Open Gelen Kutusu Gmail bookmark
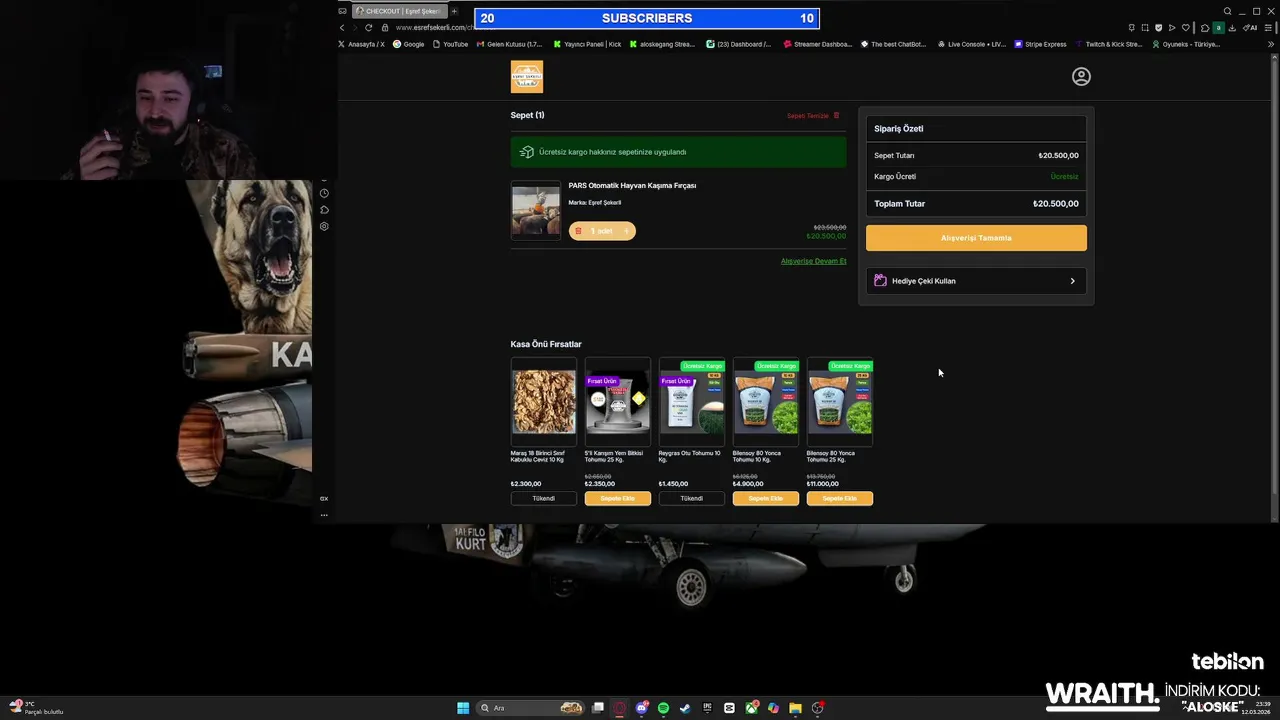Screen dimensions: 1280x720 pos(509,44)
